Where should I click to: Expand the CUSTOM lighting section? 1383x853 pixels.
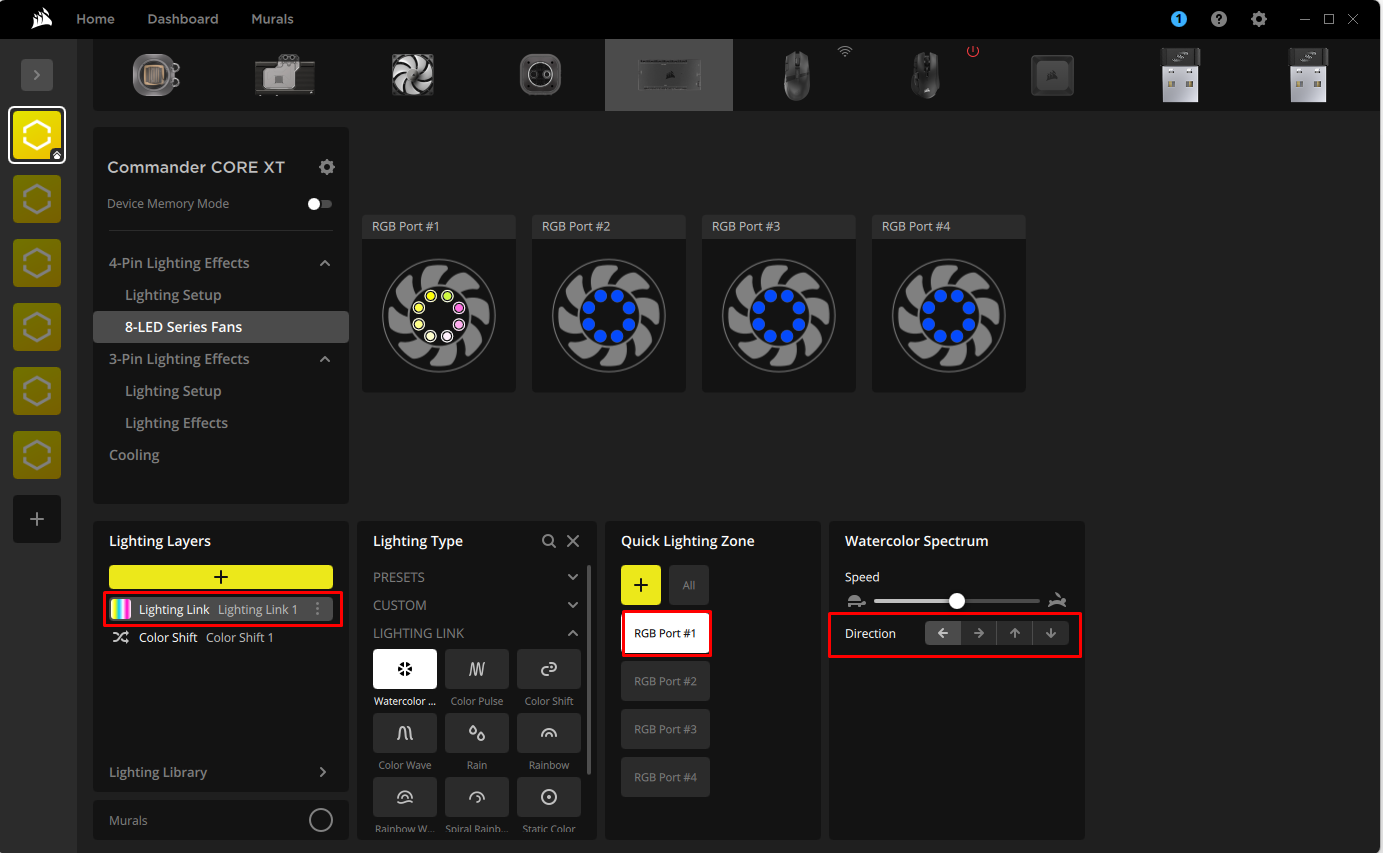click(573, 605)
